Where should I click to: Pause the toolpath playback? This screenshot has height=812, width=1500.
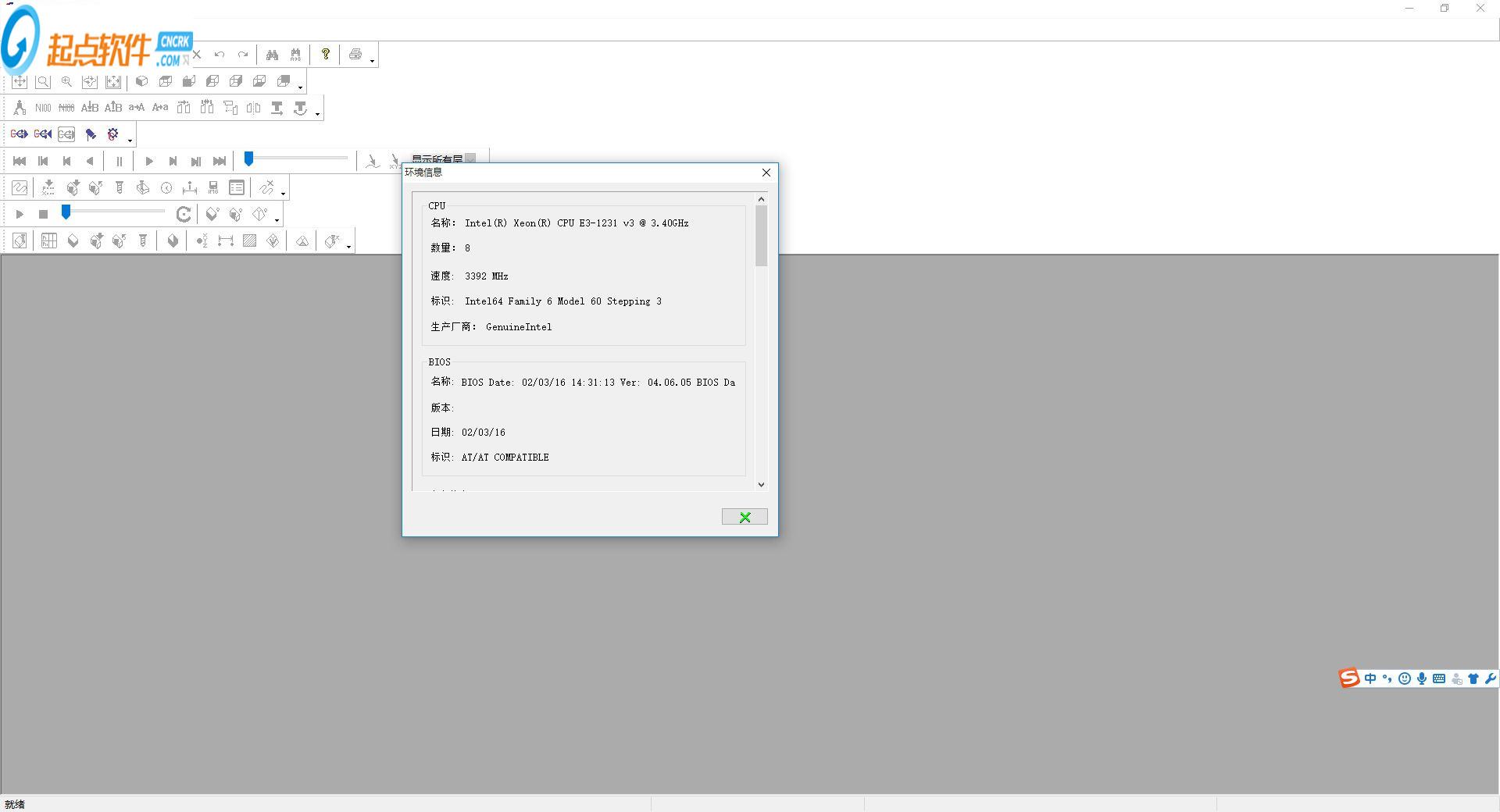click(x=120, y=161)
